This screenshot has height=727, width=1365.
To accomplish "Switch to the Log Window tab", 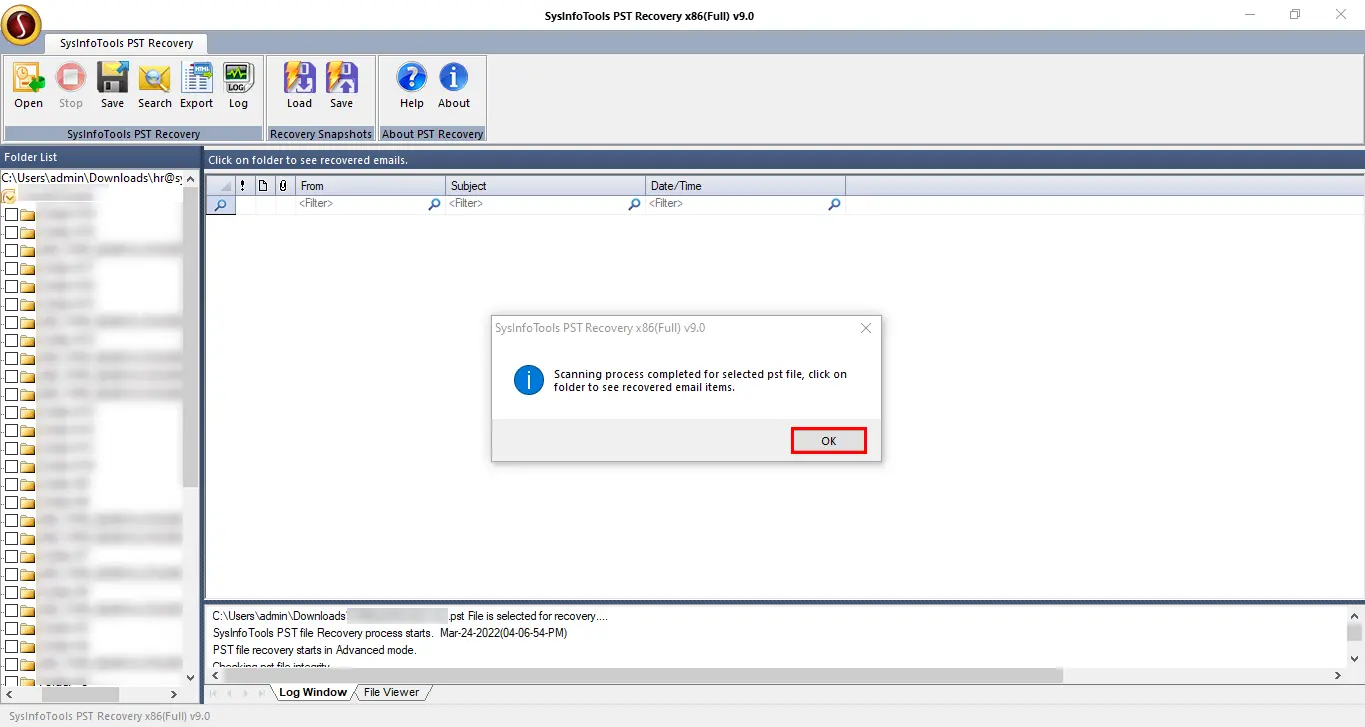I will tap(313, 692).
